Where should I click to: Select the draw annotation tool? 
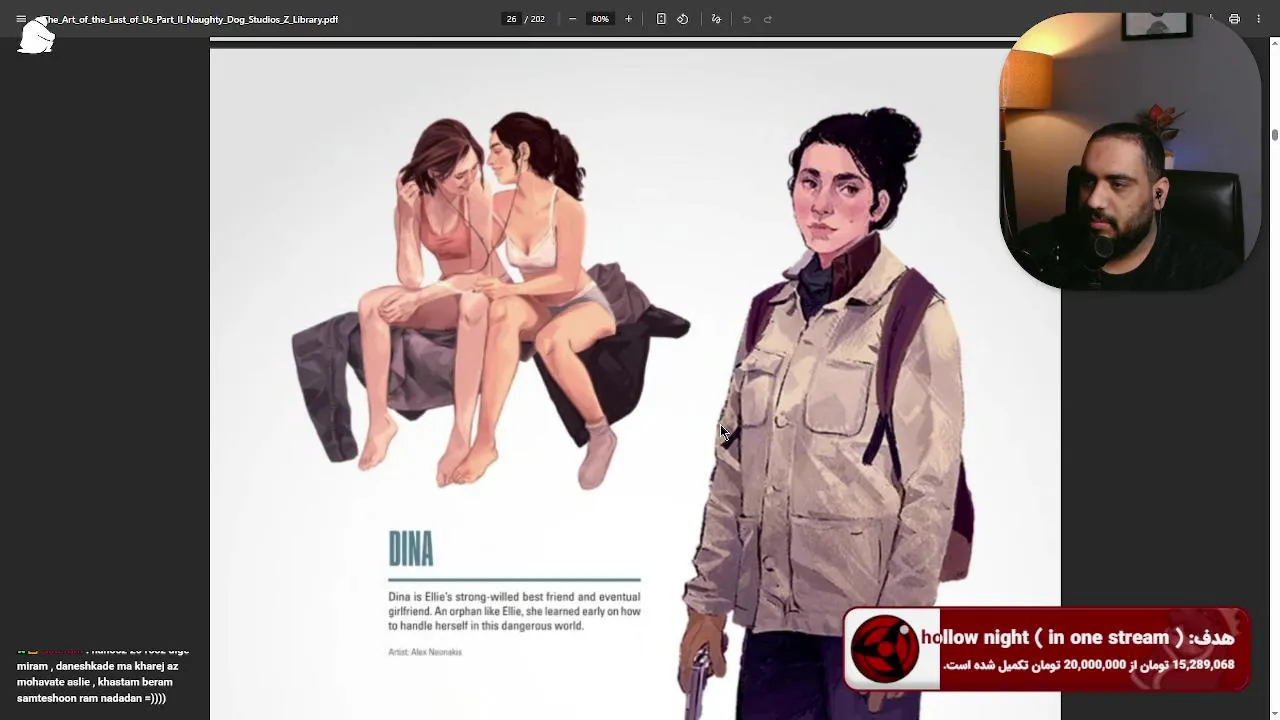(716, 19)
